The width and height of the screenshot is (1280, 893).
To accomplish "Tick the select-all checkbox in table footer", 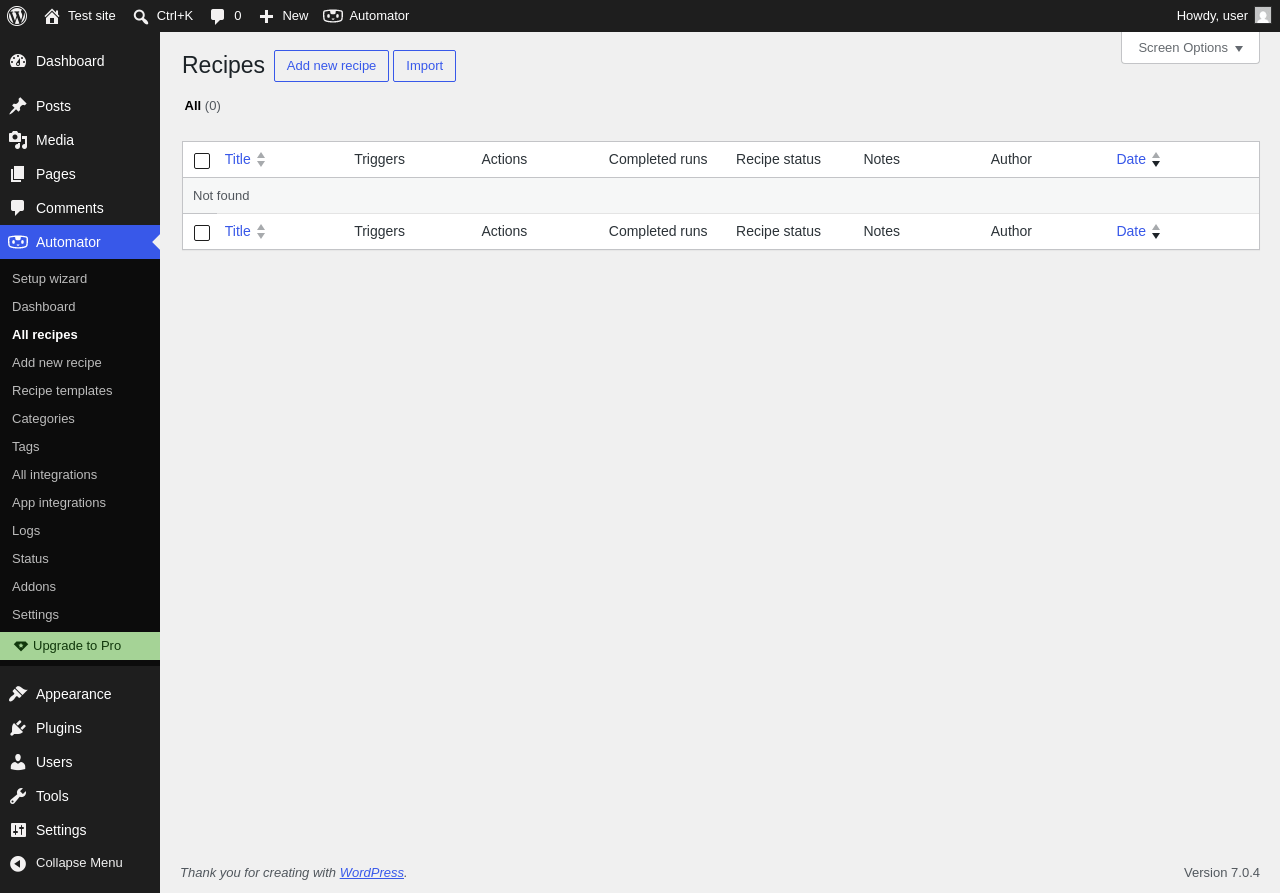I will (x=202, y=233).
